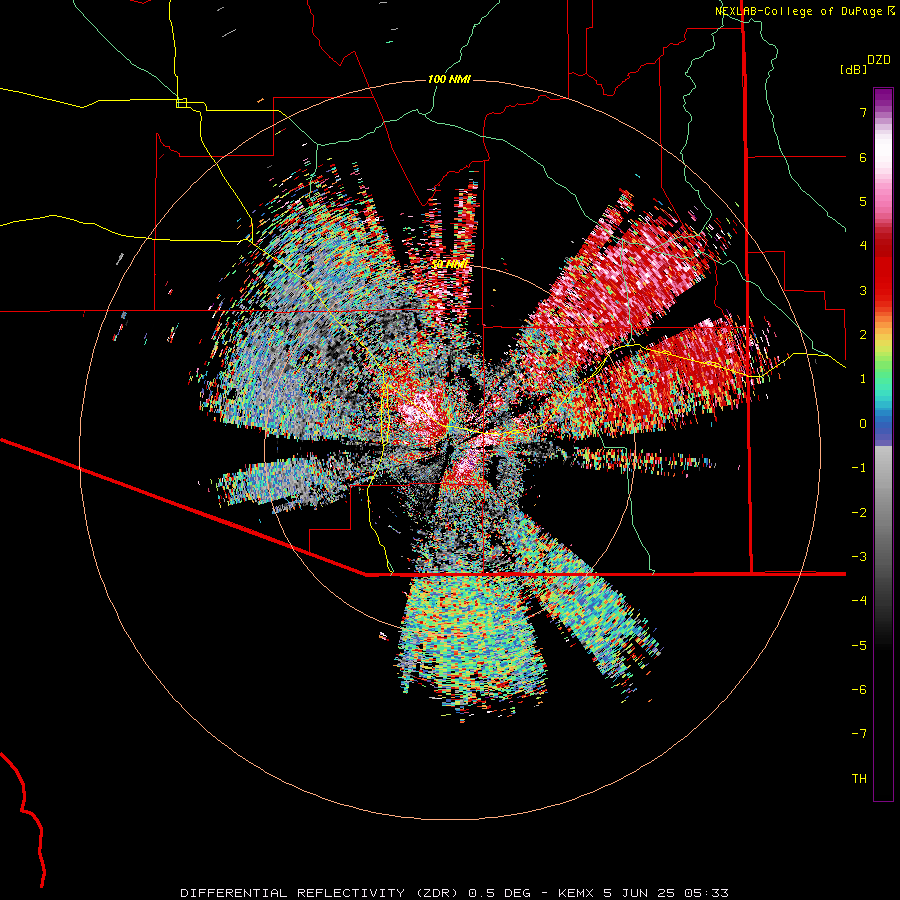Click the -1 scale value

coord(859,468)
